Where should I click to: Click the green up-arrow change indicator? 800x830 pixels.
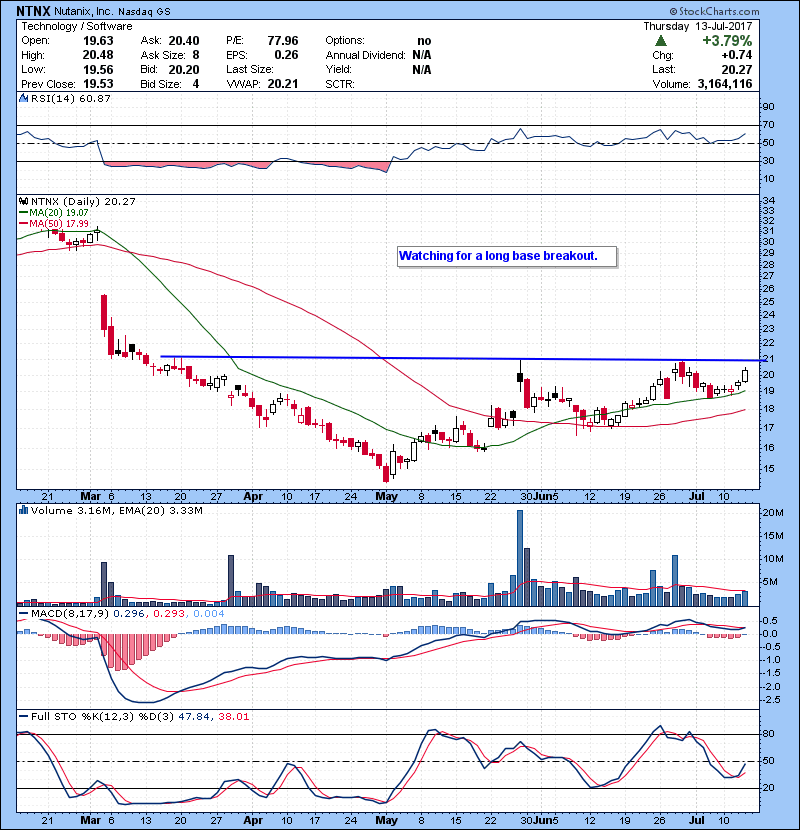point(660,41)
